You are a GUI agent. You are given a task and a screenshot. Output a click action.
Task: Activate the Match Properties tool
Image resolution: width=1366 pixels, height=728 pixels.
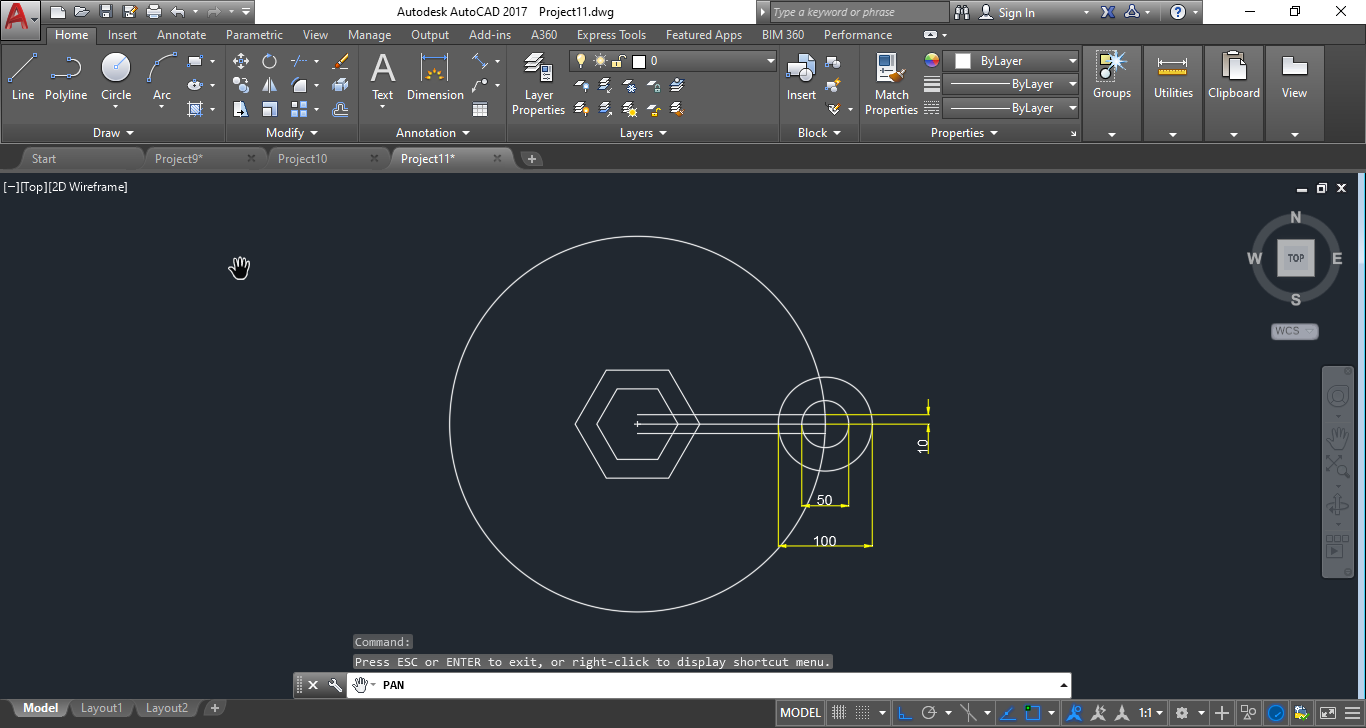coord(890,80)
